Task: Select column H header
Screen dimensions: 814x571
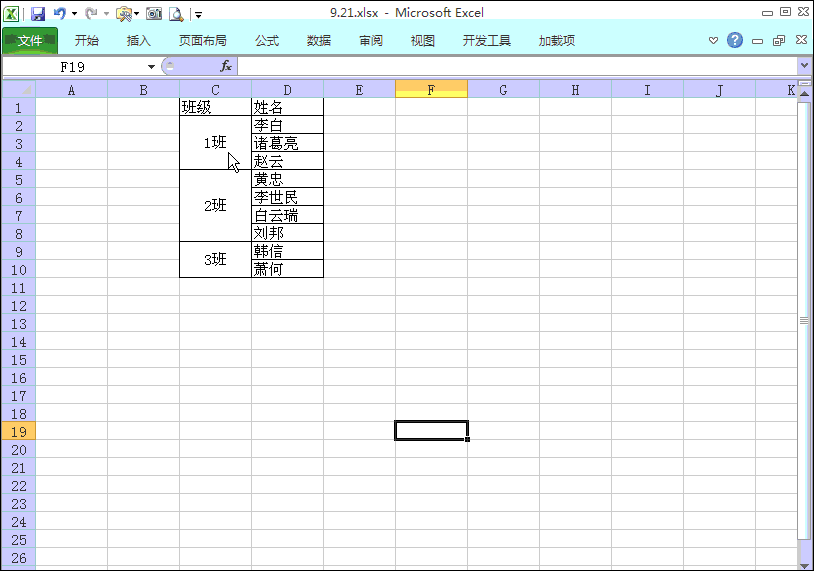Action: pos(575,90)
